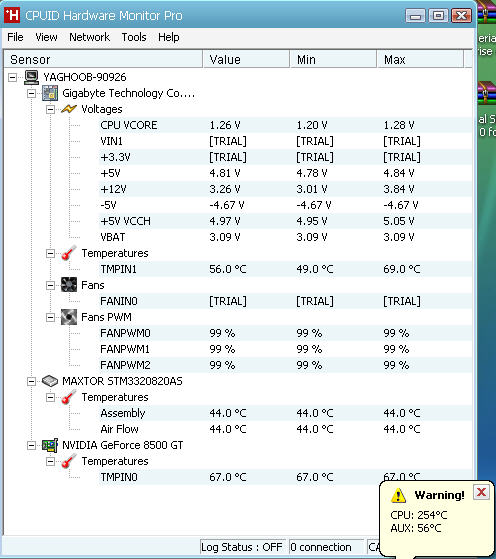
Task: Click the Min column header
Action: click(x=333, y=59)
